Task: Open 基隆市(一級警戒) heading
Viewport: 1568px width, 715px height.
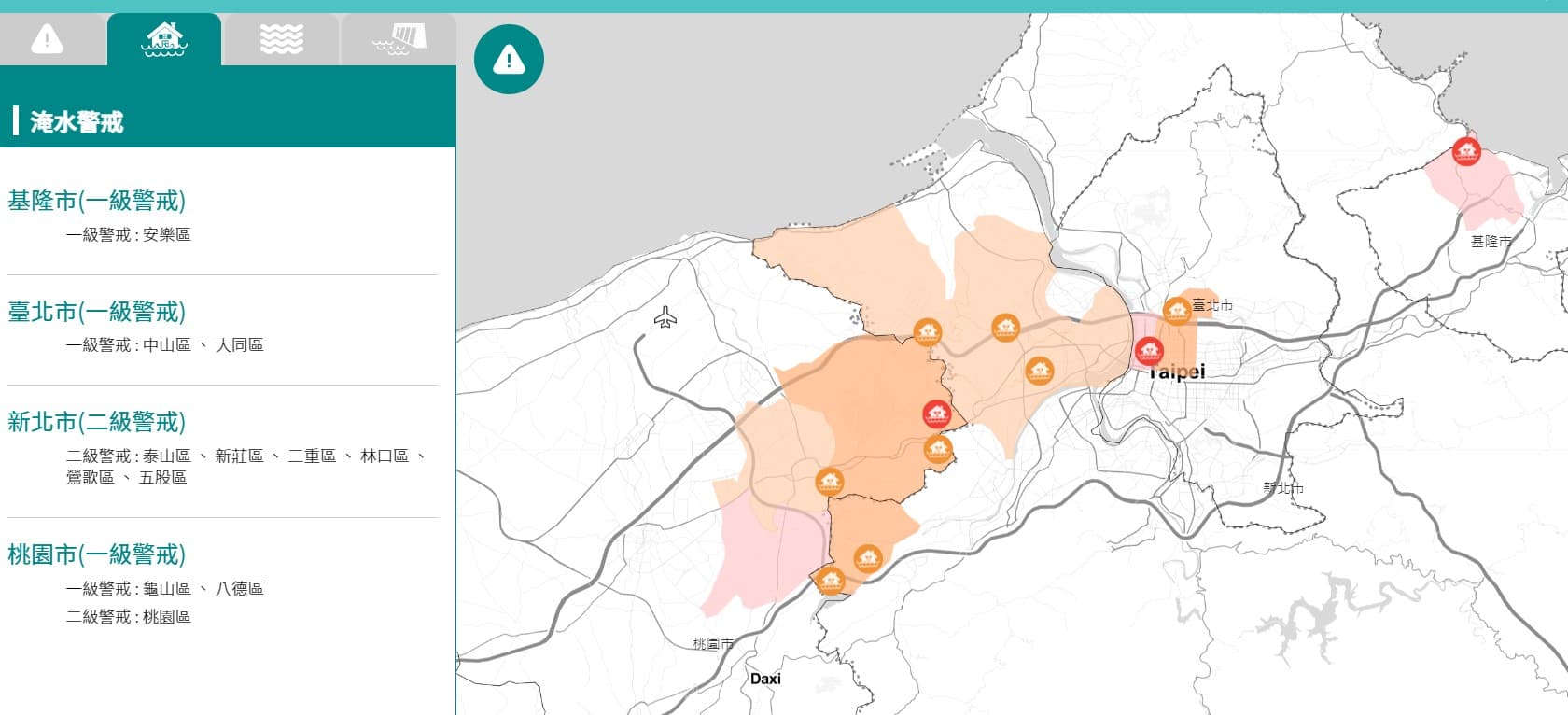Action: tap(97, 201)
